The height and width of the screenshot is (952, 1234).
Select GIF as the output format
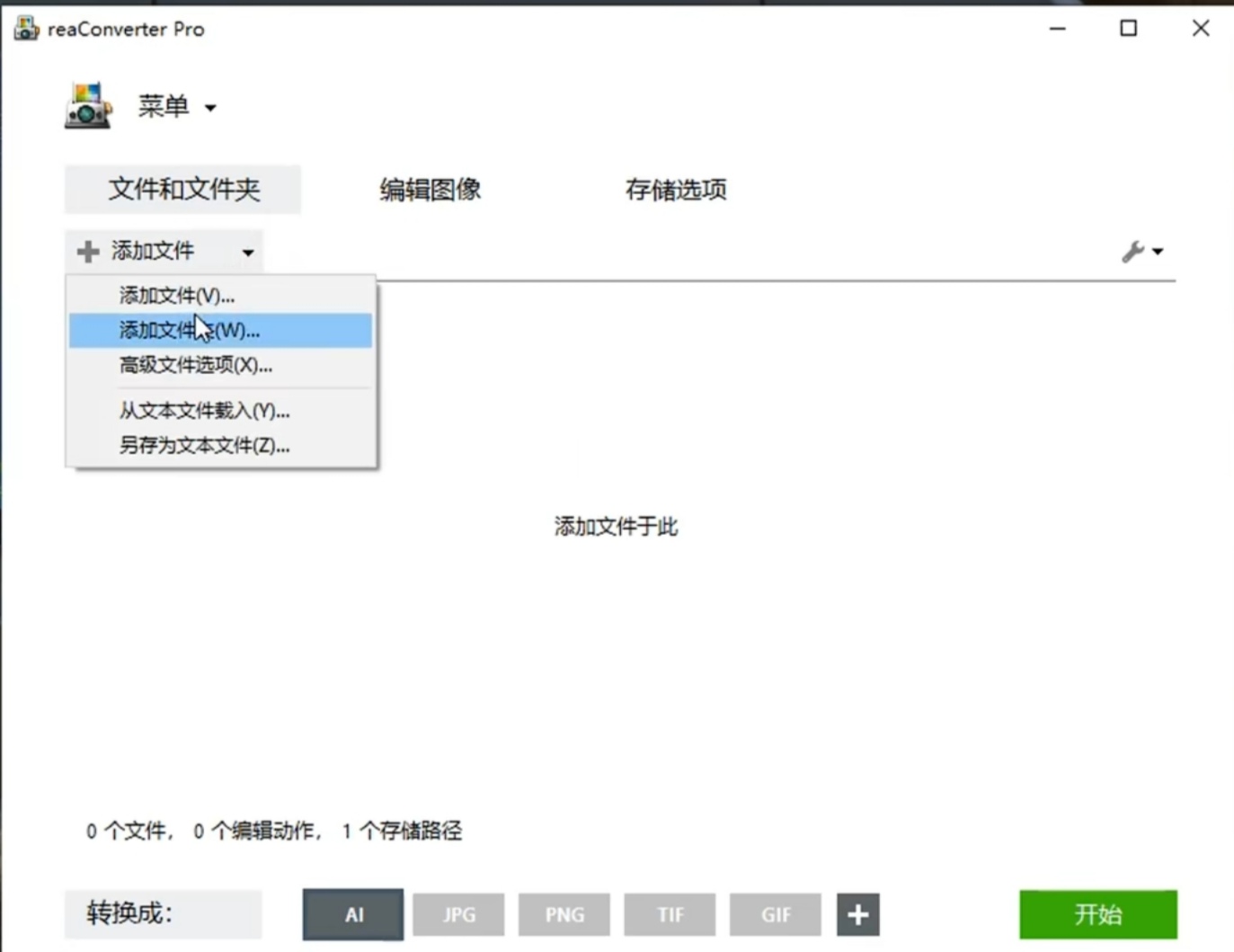[x=775, y=914]
